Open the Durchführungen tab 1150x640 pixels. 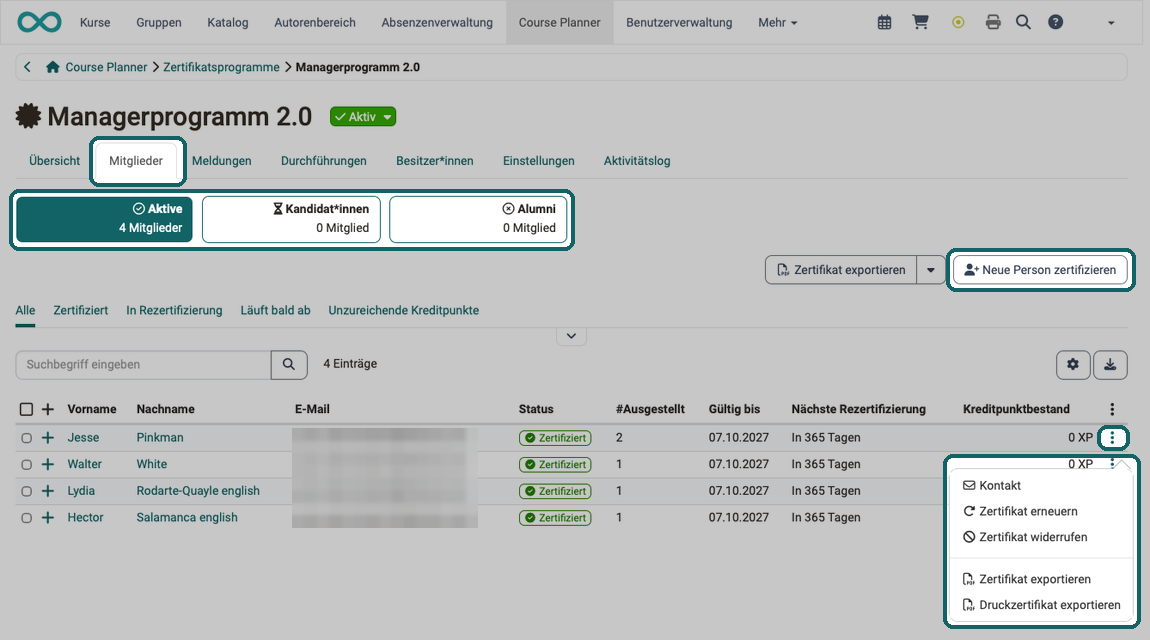(x=323, y=161)
